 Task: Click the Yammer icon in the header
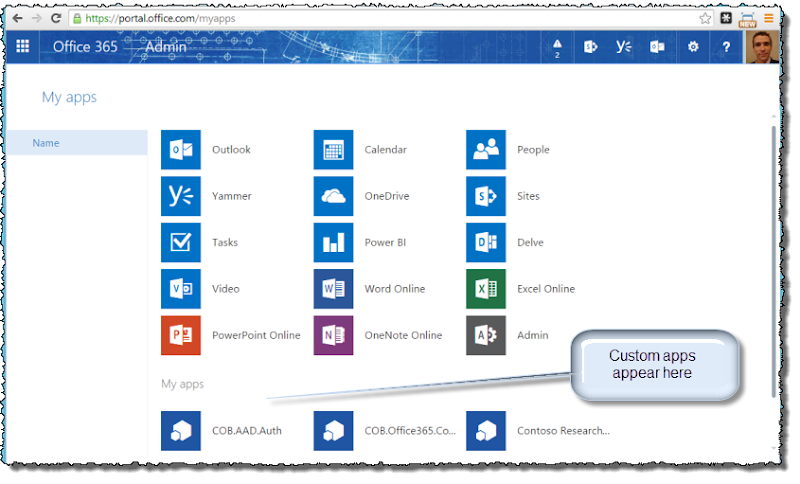coord(623,46)
